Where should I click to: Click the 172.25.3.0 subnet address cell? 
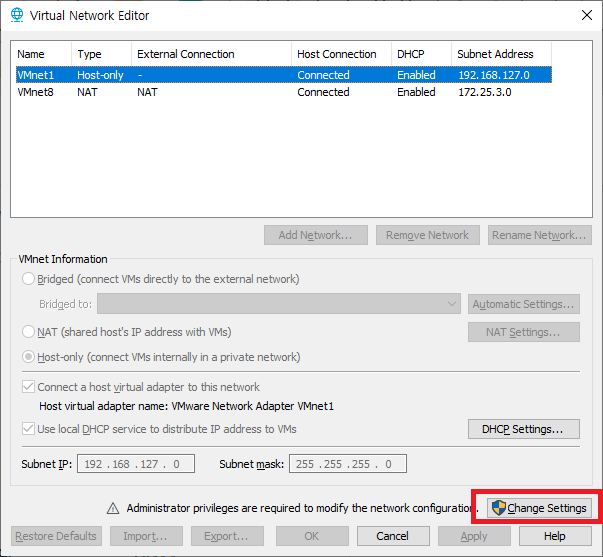(485, 92)
